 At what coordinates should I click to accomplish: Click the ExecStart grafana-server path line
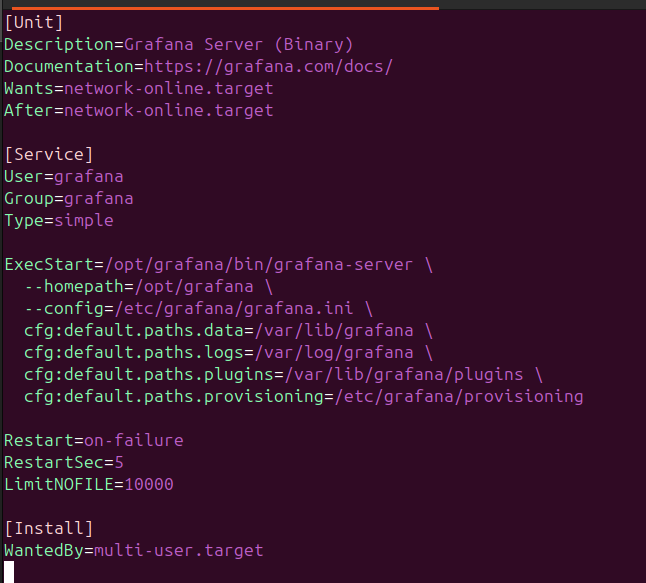[x=218, y=265]
